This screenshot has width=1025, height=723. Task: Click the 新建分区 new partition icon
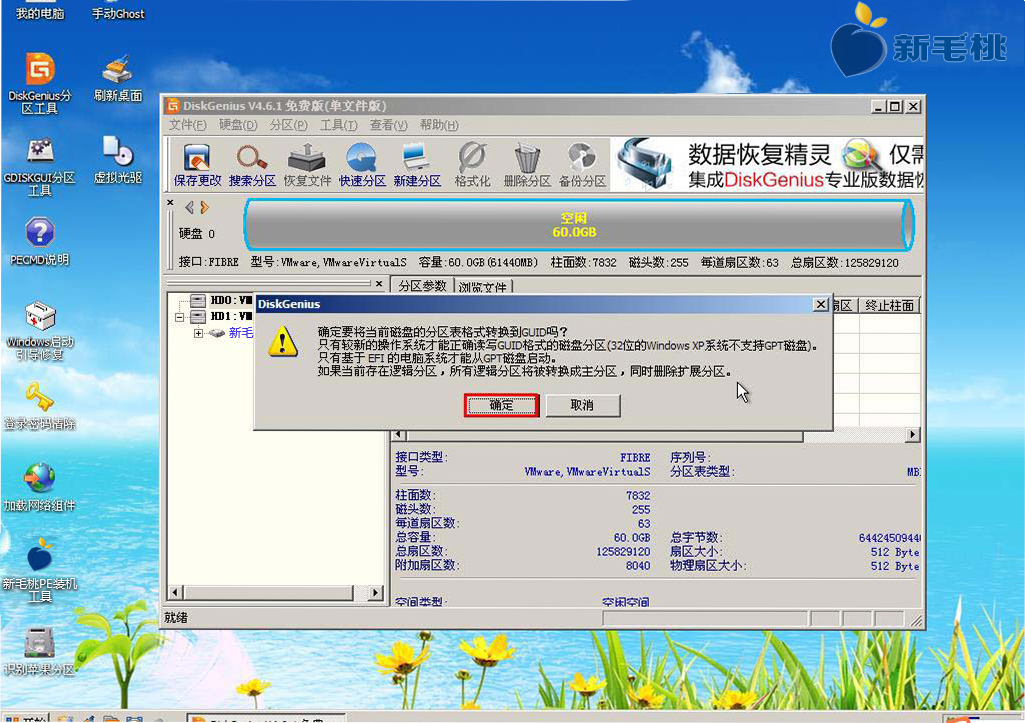click(417, 165)
